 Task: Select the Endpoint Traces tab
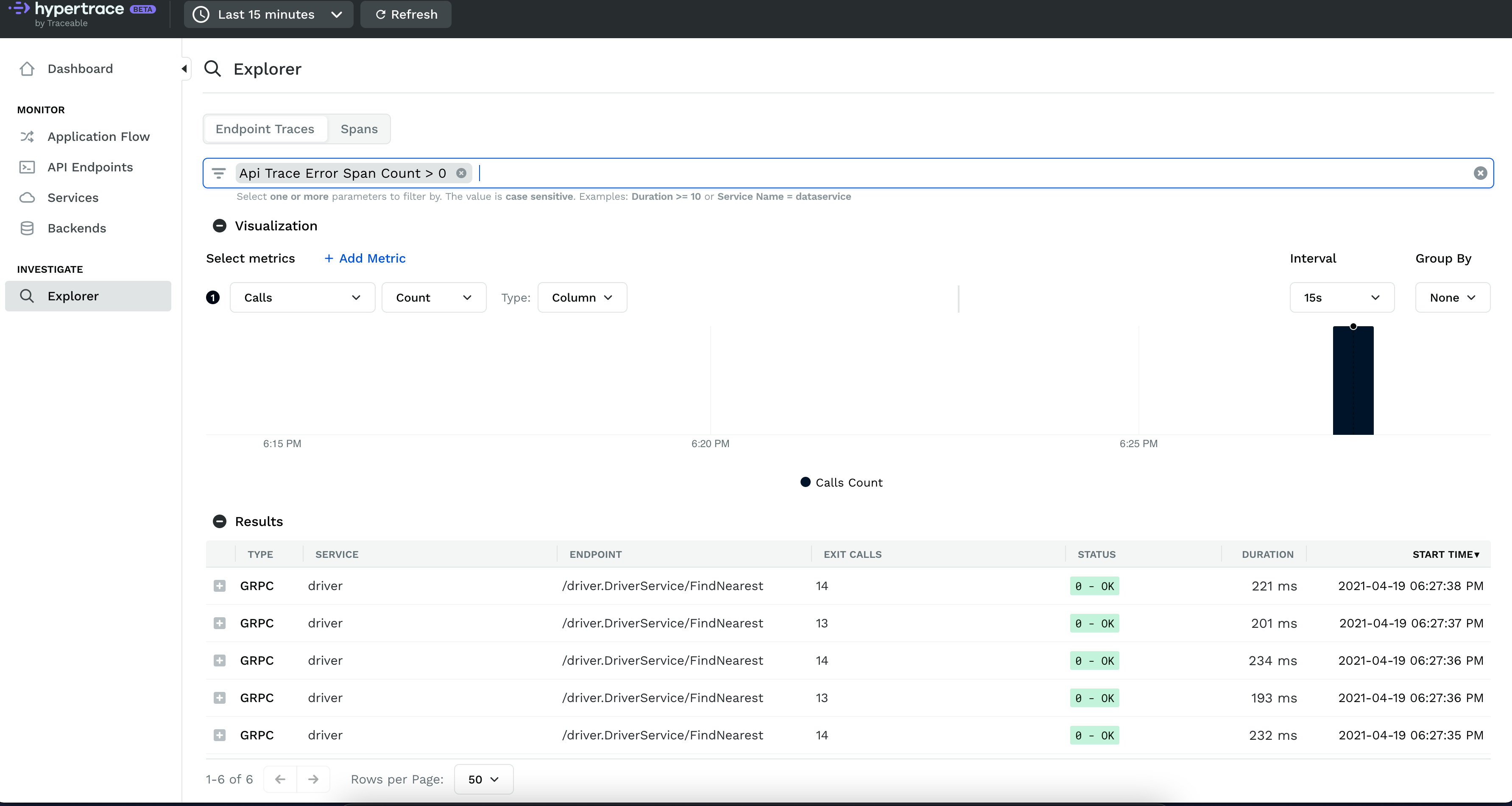(265, 129)
